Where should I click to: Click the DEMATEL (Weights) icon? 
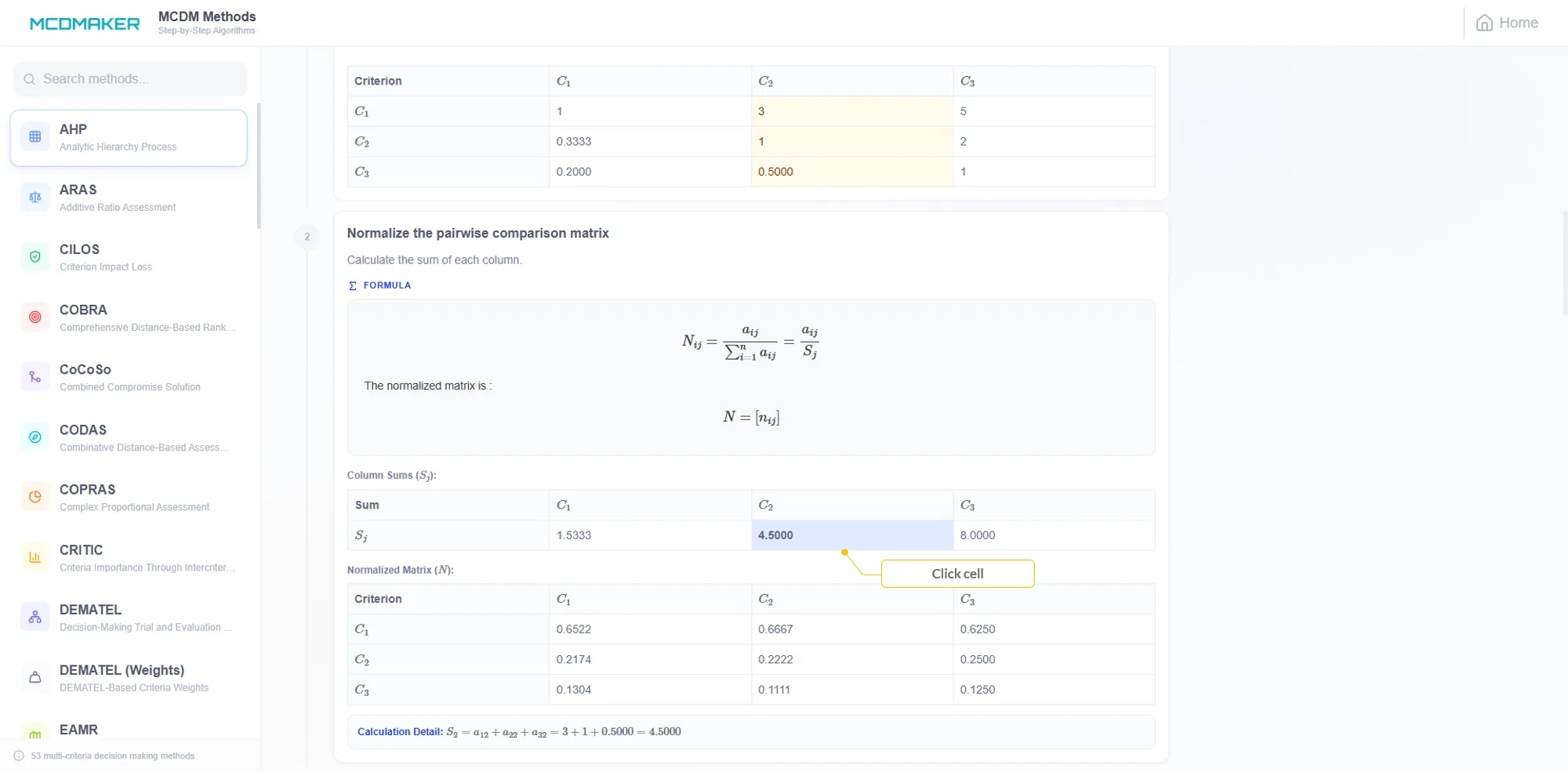click(35, 677)
